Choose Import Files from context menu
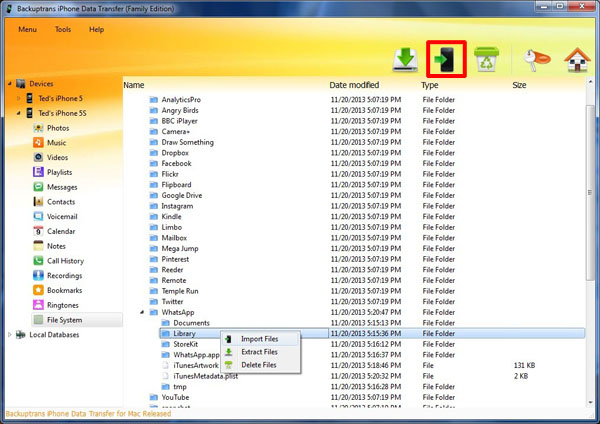The width and height of the screenshot is (600, 424). click(x=259, y=339)
